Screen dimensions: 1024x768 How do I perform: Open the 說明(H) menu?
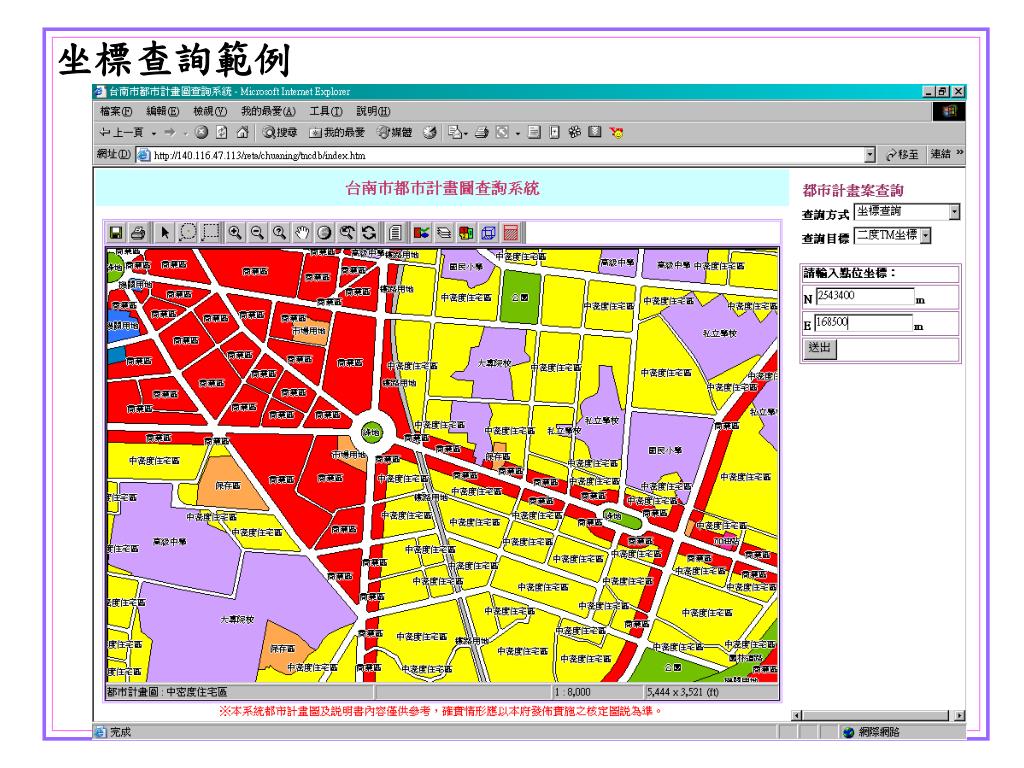click(373, 111)
